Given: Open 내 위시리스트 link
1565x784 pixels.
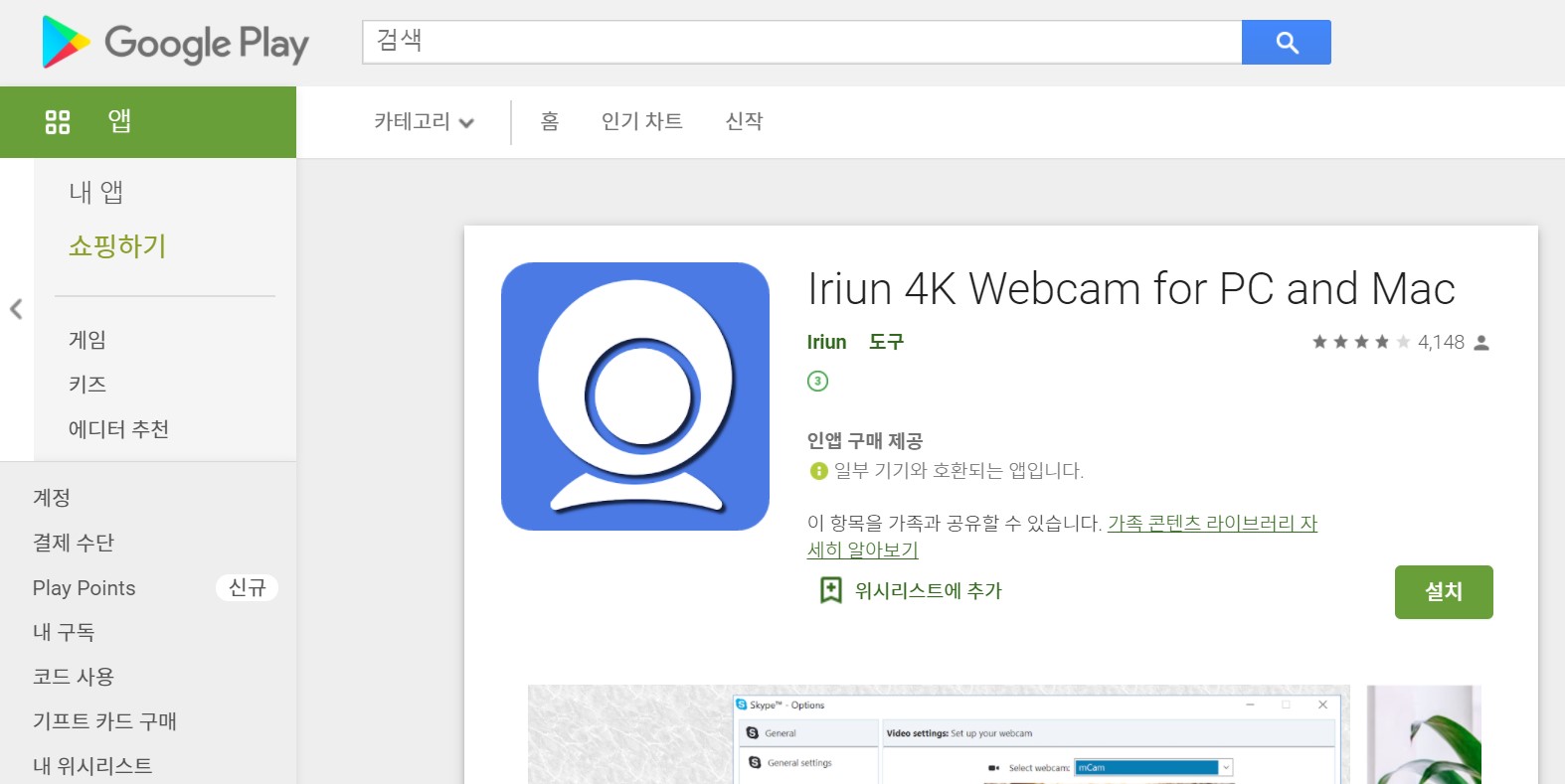Looking at the screenshot, I should tap(92, 766).
